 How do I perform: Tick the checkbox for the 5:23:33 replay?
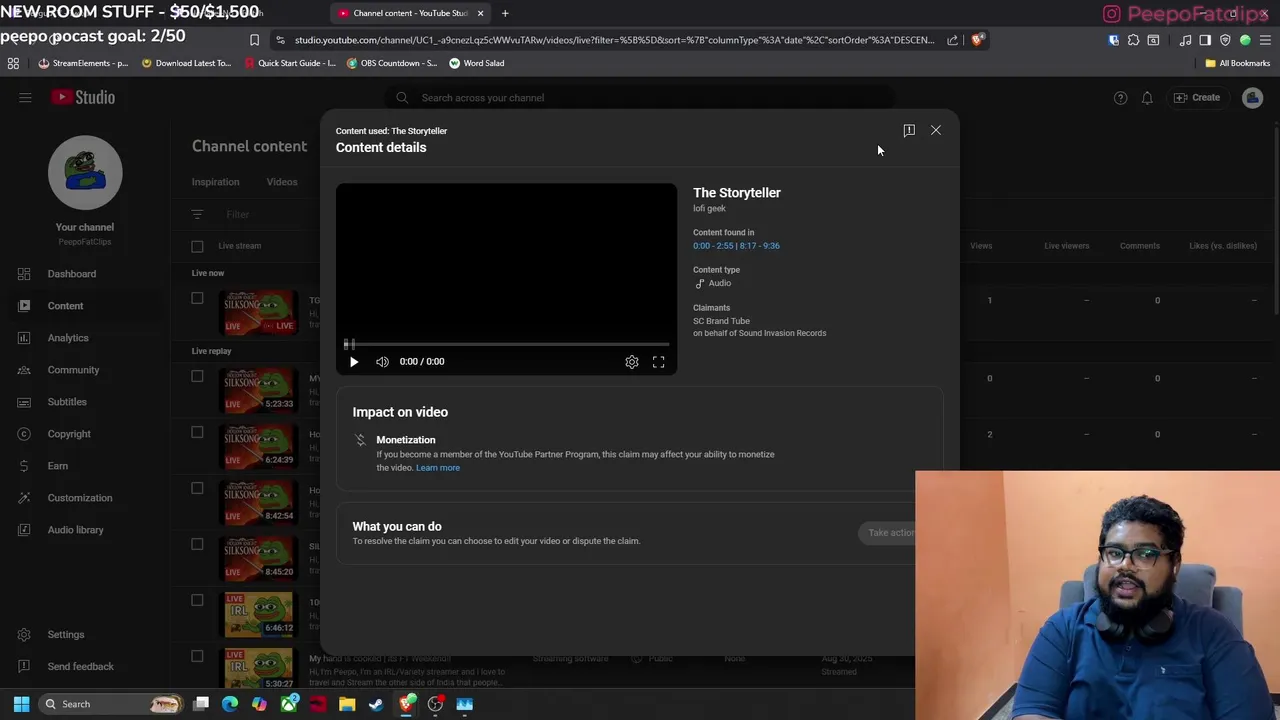click(x=197, y=376)
